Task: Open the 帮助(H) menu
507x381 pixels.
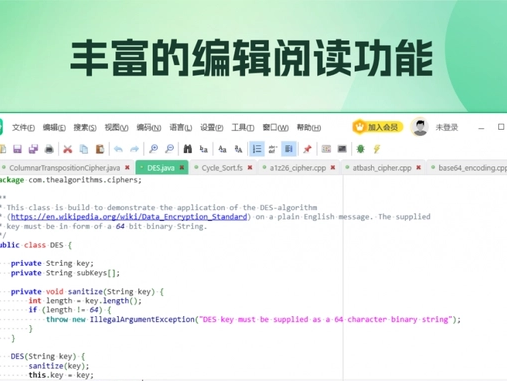Action: (309, 128)
